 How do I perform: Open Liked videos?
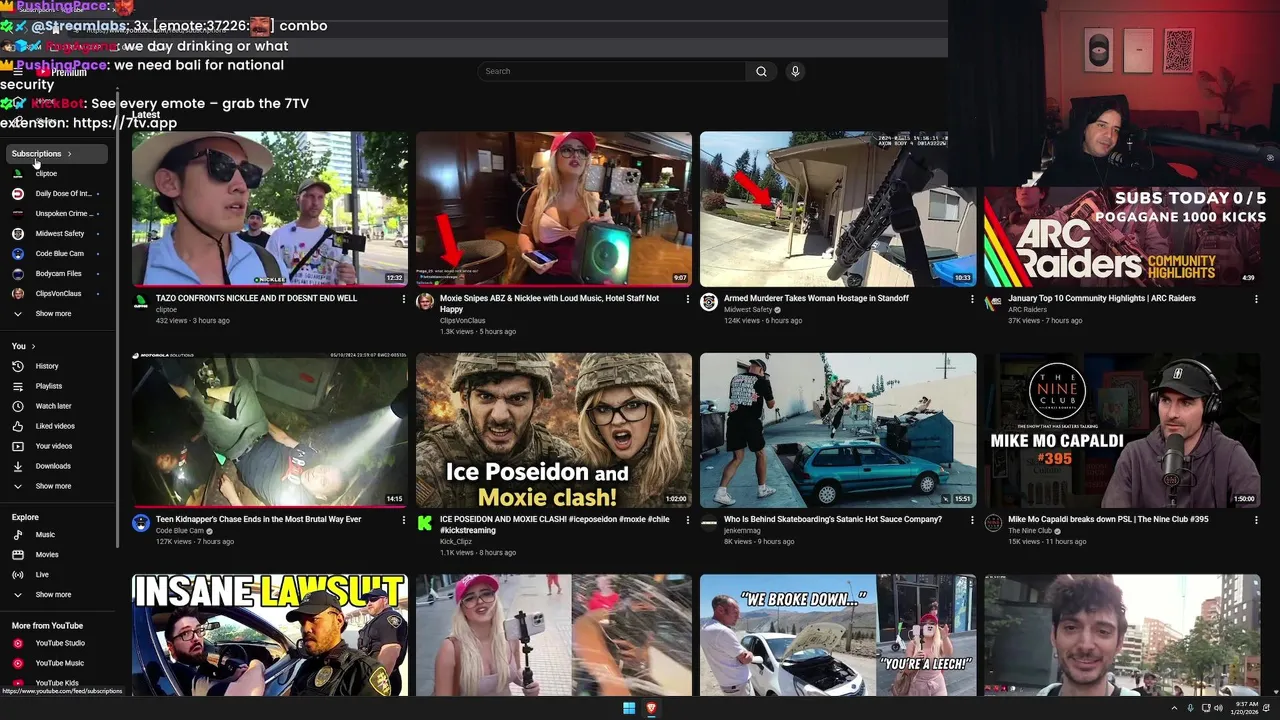[x=57, y=426]
